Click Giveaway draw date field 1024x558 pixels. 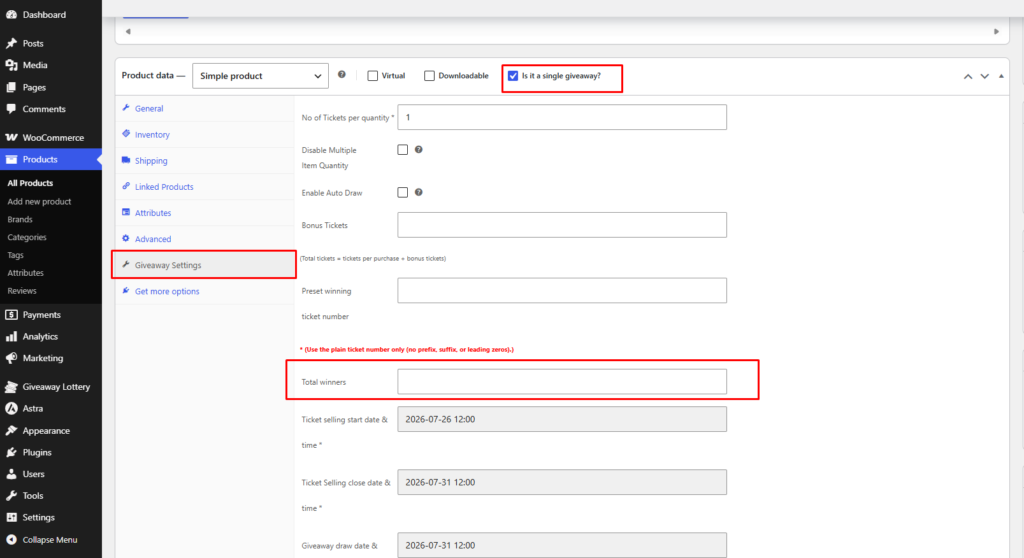[x=562, y=545]
